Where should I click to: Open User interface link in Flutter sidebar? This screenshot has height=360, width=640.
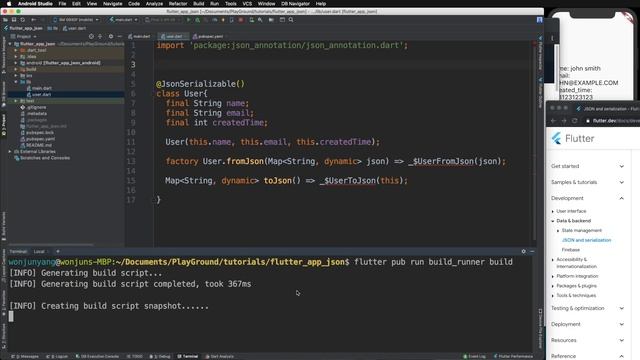(x=571, y=211)
